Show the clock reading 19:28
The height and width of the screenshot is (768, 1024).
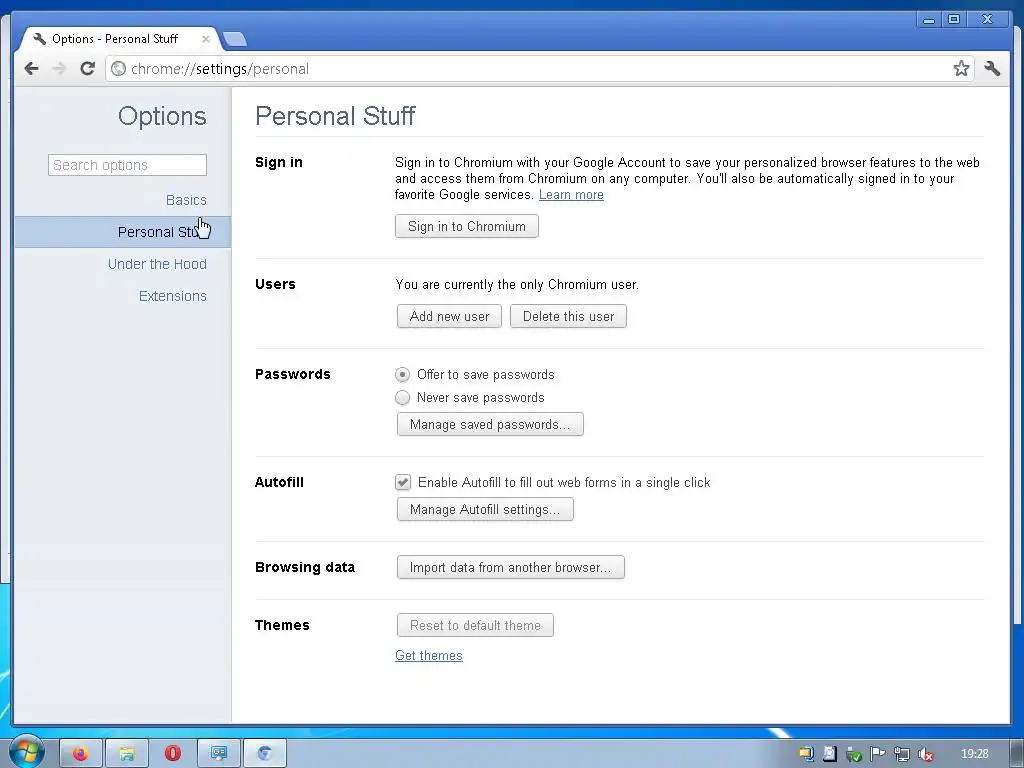tap(974, 754)
